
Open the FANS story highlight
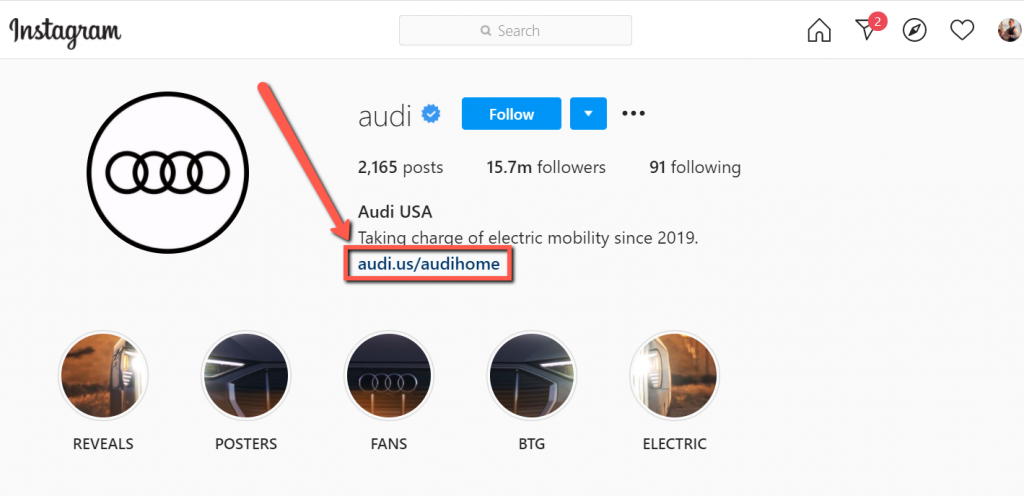389,376
